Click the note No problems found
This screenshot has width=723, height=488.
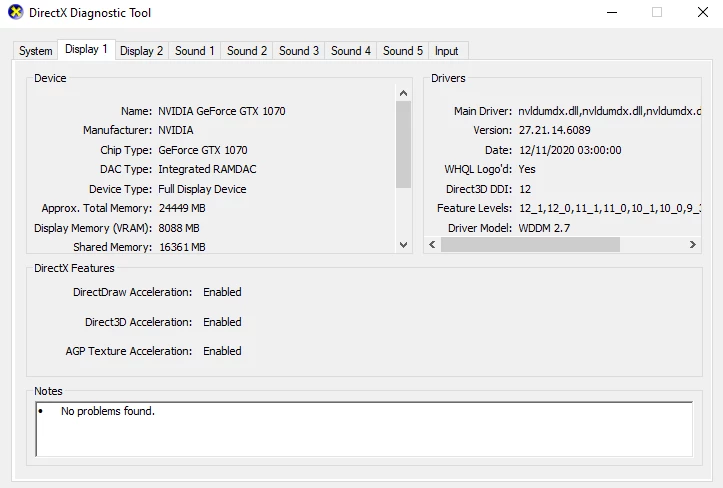point(108,411)
